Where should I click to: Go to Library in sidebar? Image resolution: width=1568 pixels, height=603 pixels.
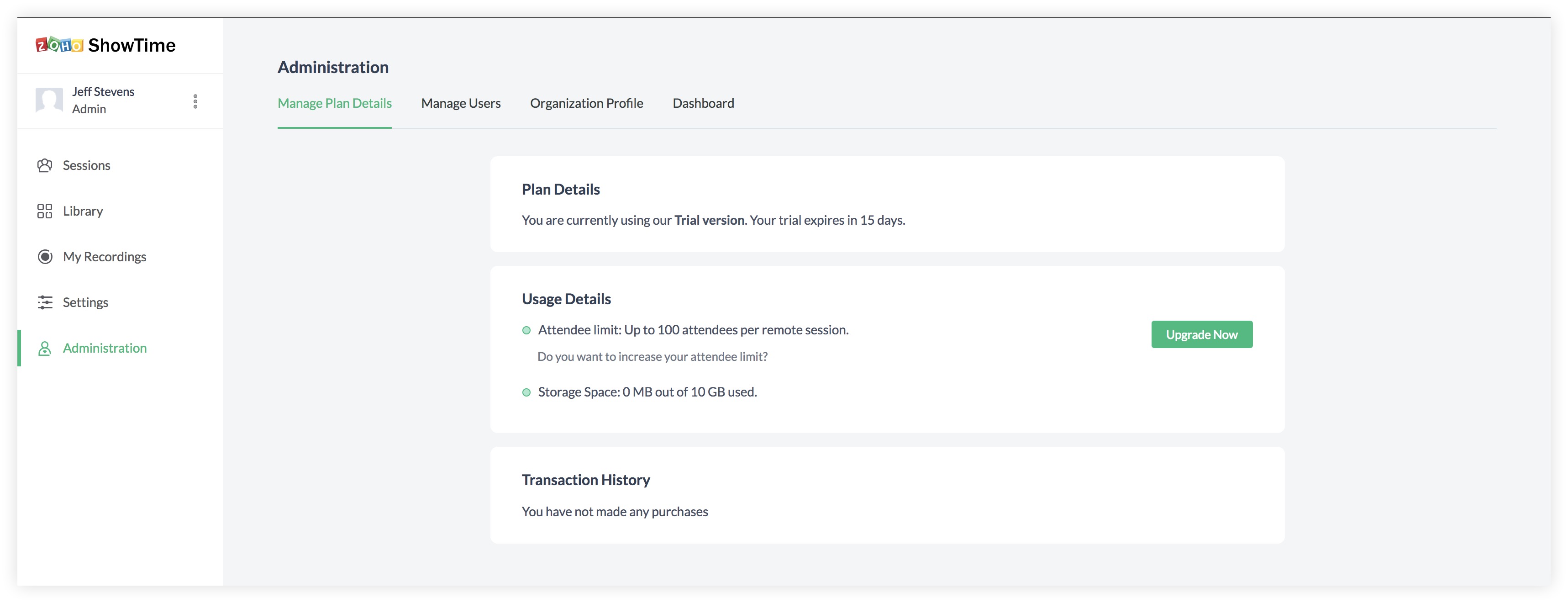pyautogui.click(x=83, y=212)
